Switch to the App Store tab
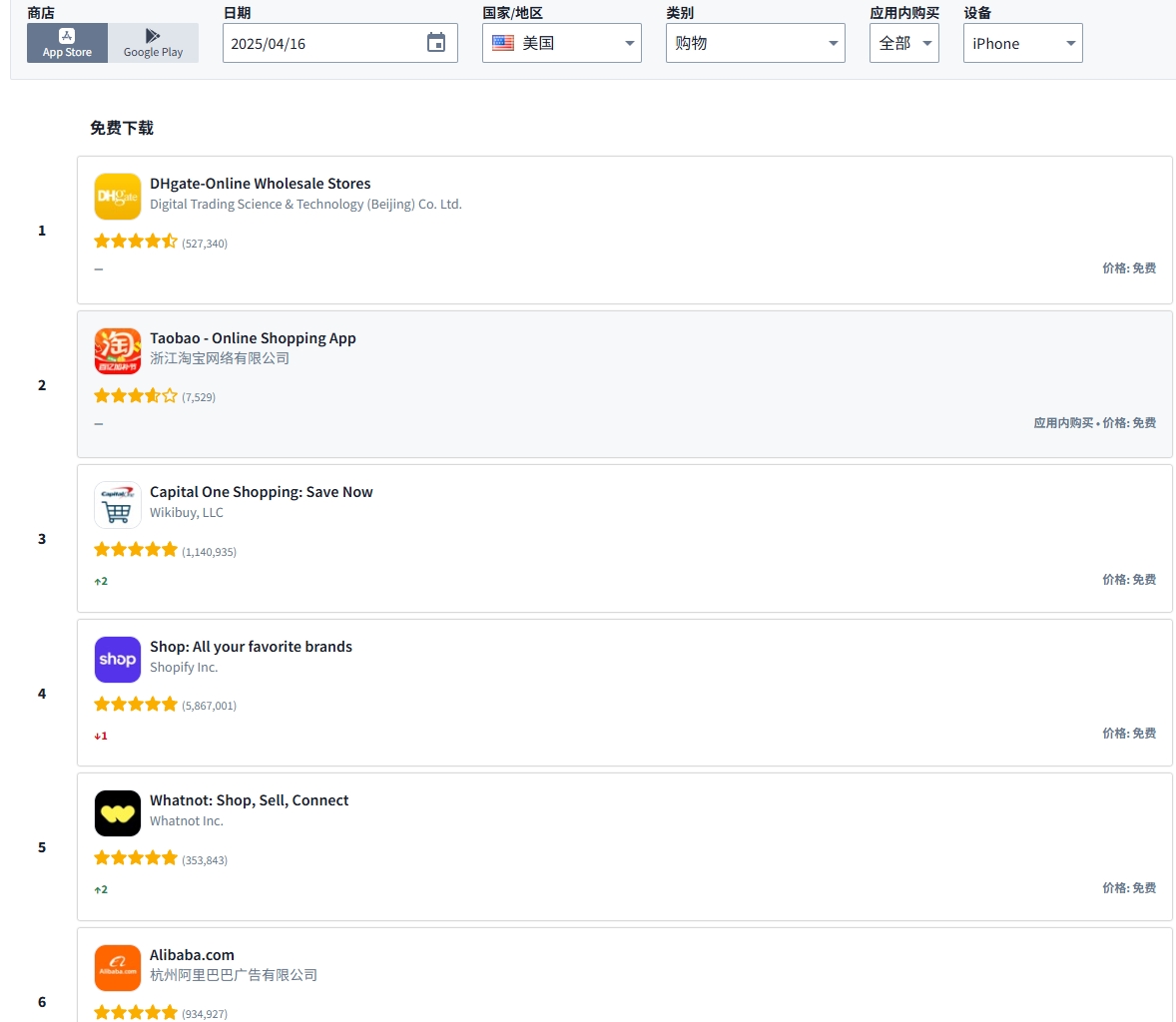Screen dimensions: 1176x1022 click(x=68, y=43)
